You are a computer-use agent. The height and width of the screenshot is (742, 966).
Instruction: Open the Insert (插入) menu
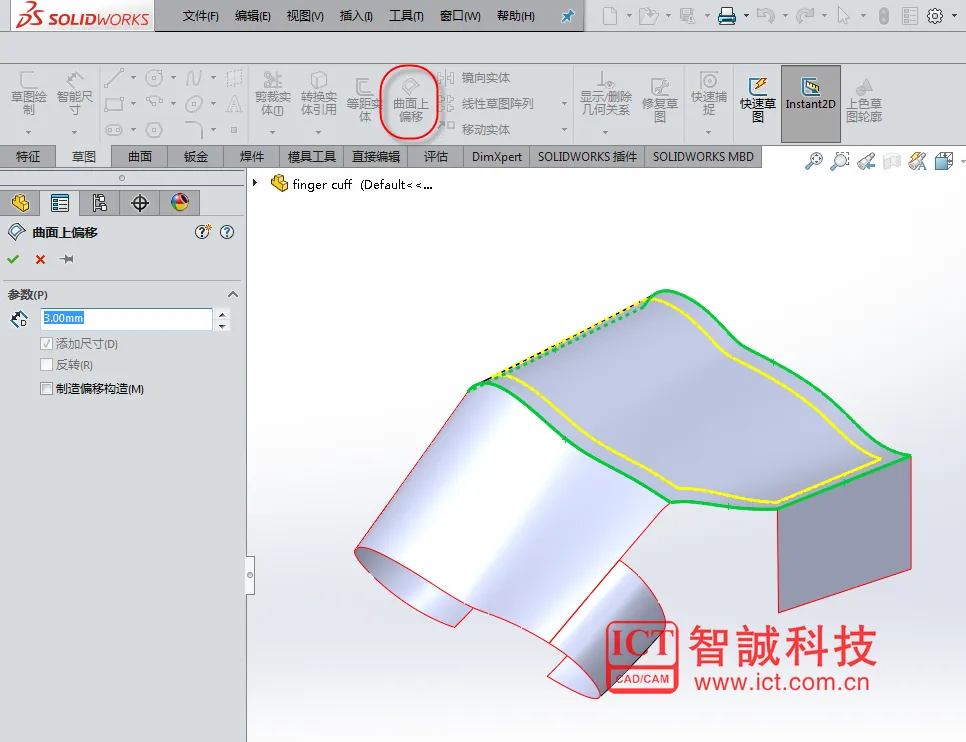(355, 16)
